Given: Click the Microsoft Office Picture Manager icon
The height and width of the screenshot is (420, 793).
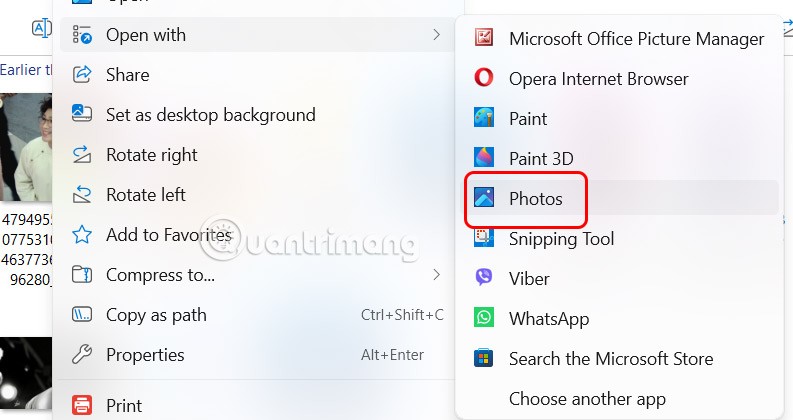Looking at the screenshot, I should [x=484, y=39].
